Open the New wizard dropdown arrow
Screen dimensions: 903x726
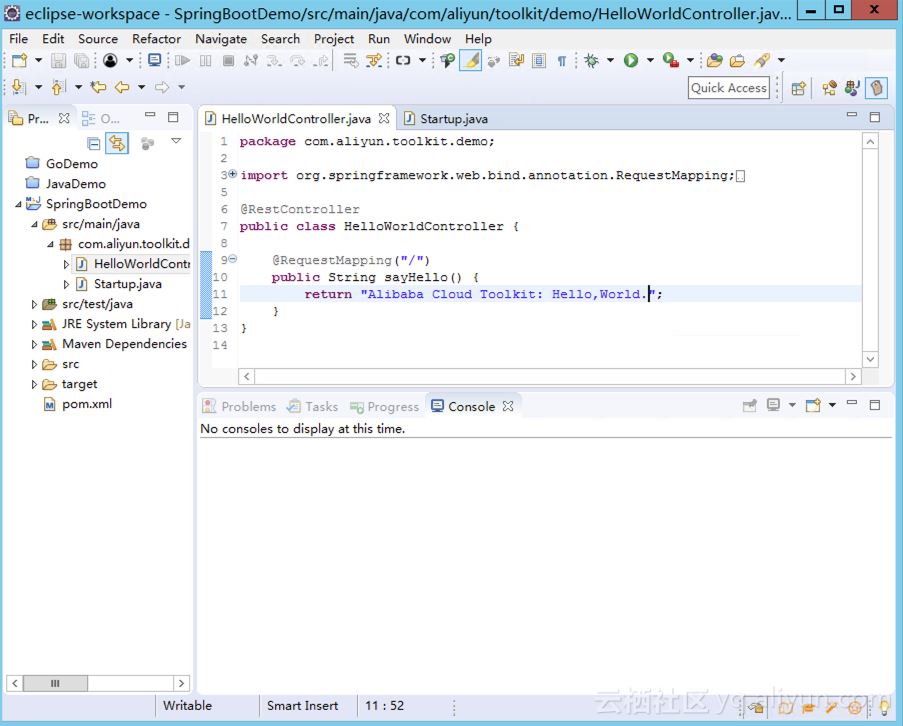(39, 60)
